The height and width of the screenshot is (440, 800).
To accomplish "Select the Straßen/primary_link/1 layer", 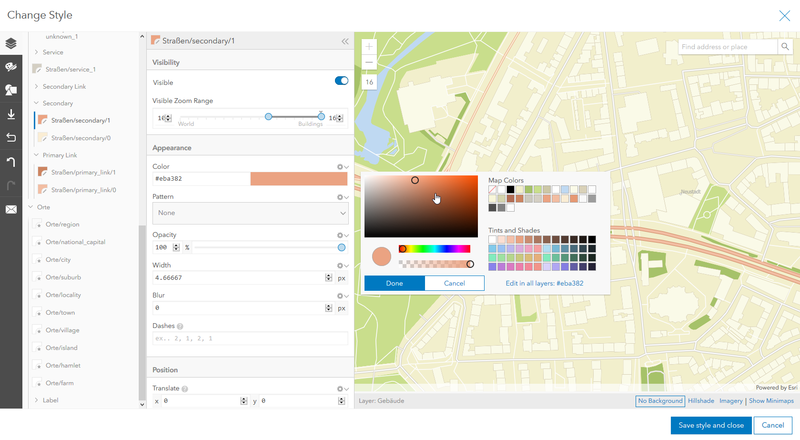I will 83,172.
